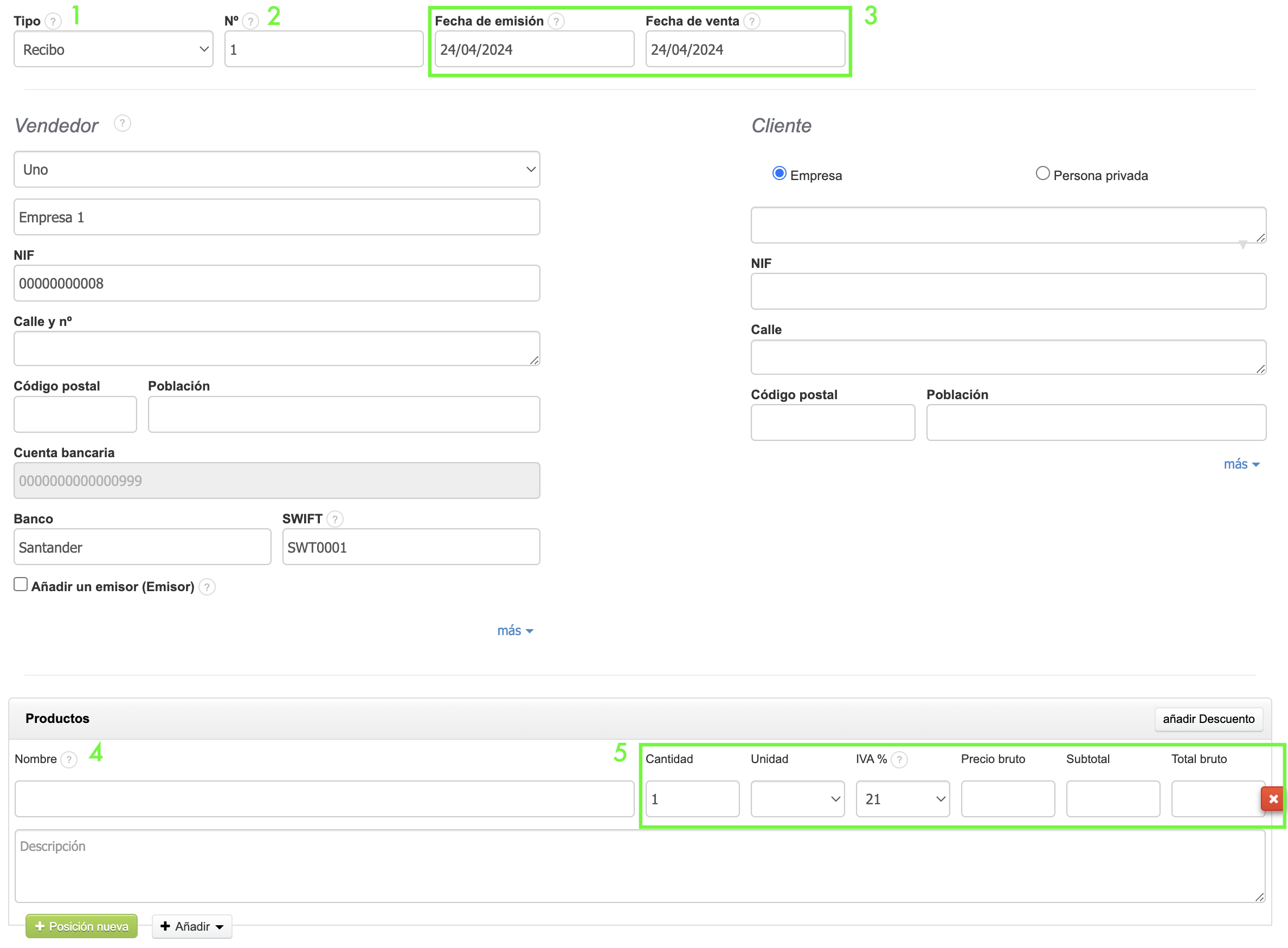The width and height of the screenshot is (1288, 948).
Task: Click green Posición nueva button
Action: tap(81, 926)
